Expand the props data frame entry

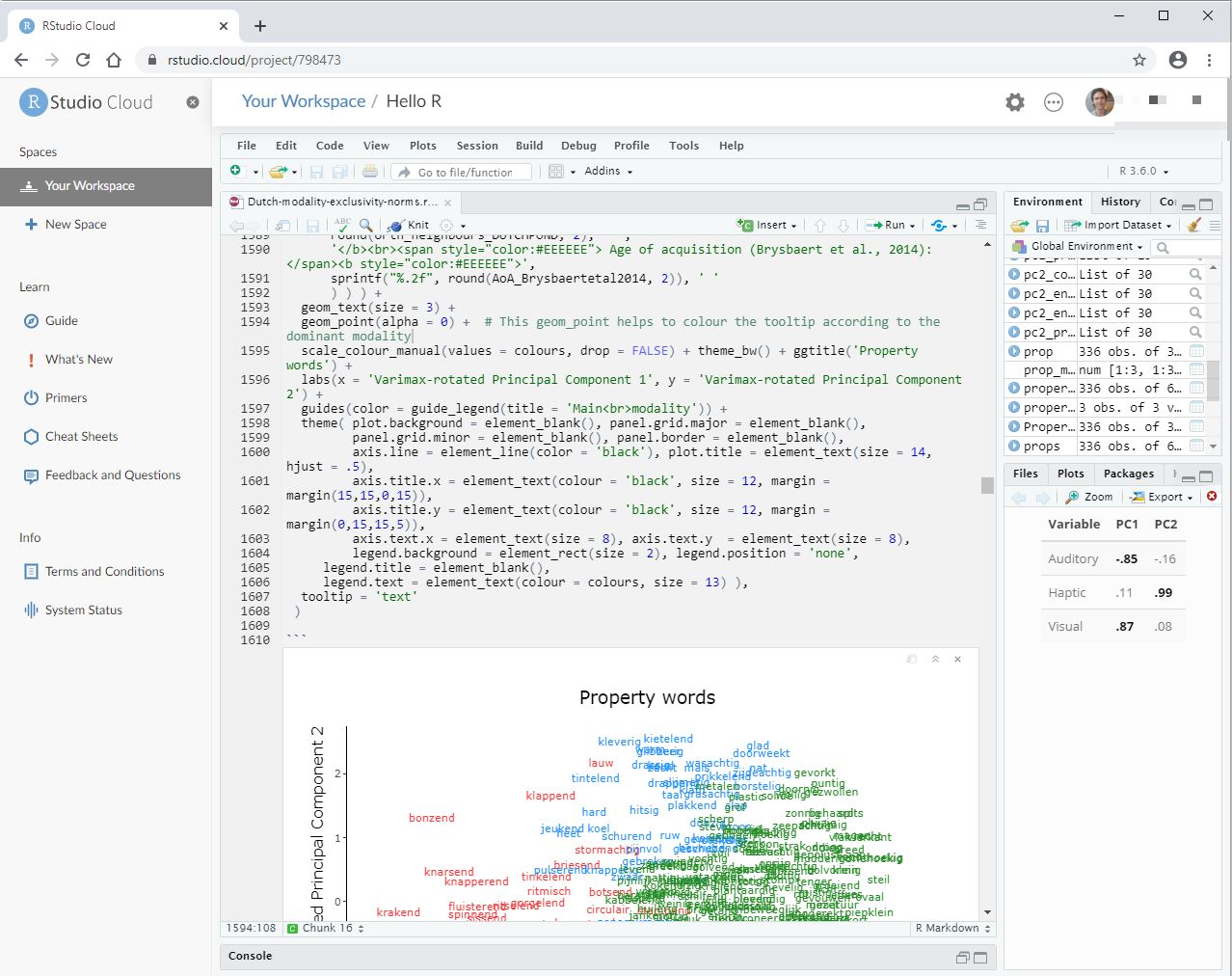(1013, 446)
